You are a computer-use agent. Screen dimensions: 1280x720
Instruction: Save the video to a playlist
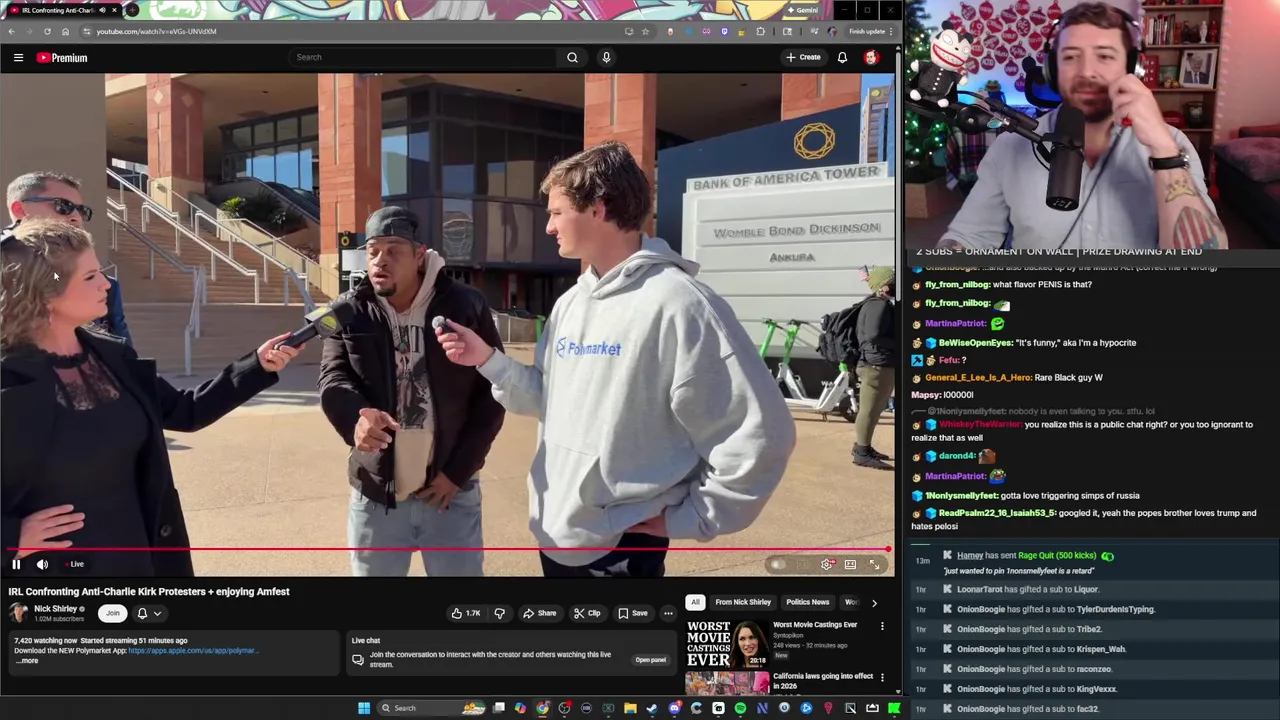click(x=632, y=613)
